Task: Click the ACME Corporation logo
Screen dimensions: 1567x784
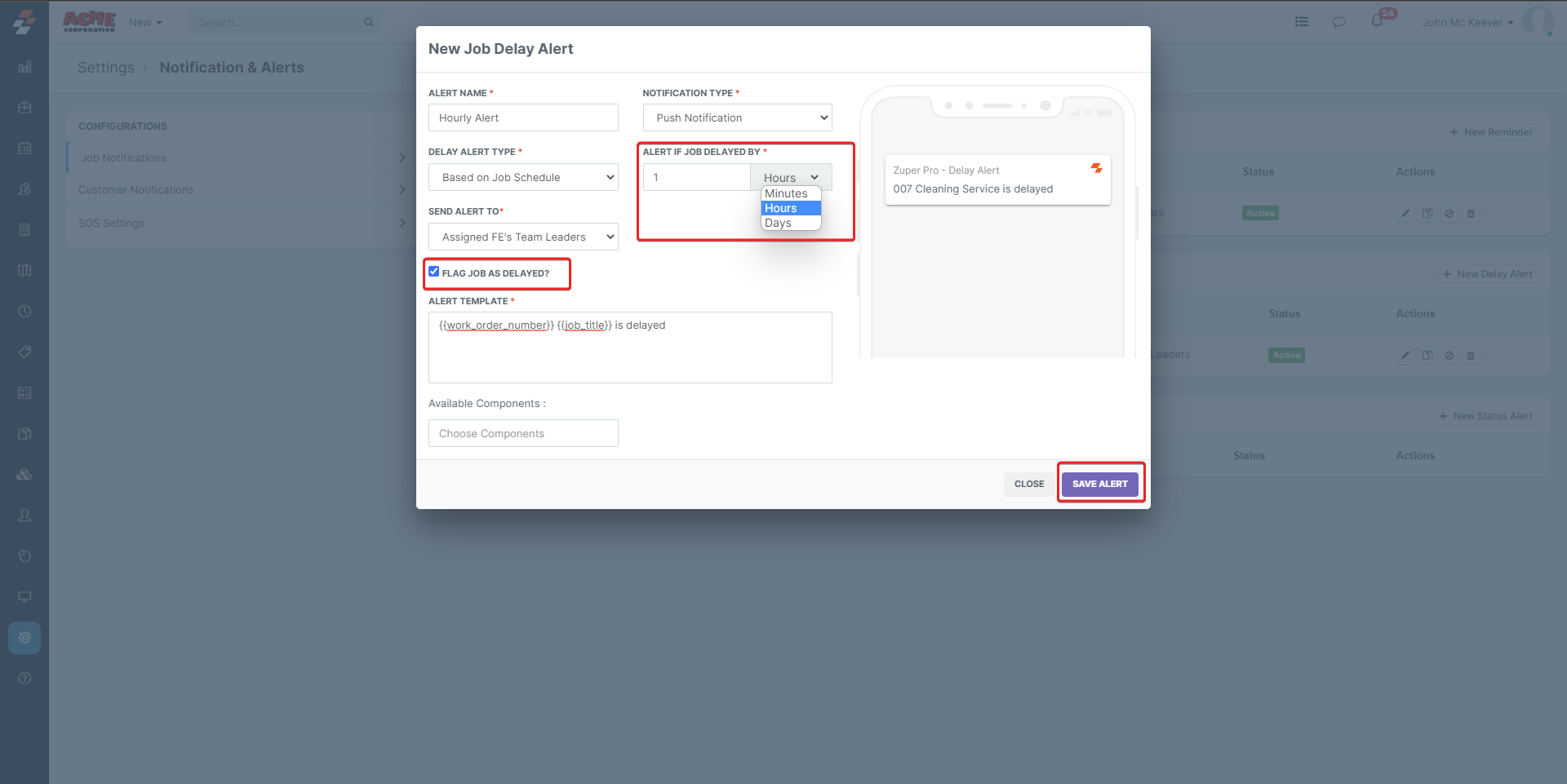Action: [x=90, y=22]
